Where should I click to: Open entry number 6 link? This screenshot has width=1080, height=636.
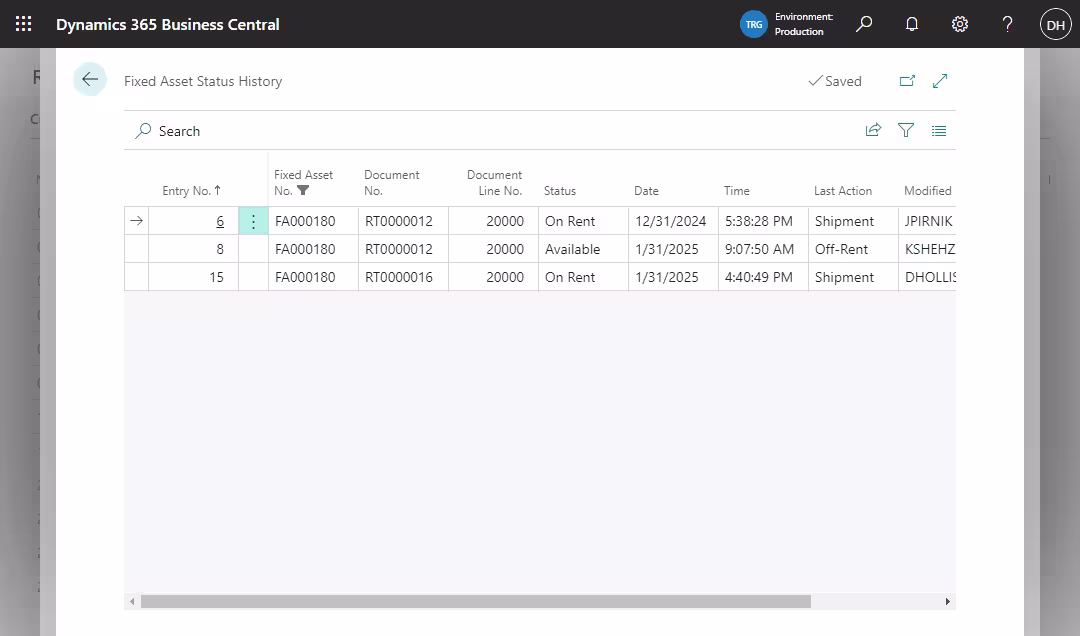click(x=220, y=221)
